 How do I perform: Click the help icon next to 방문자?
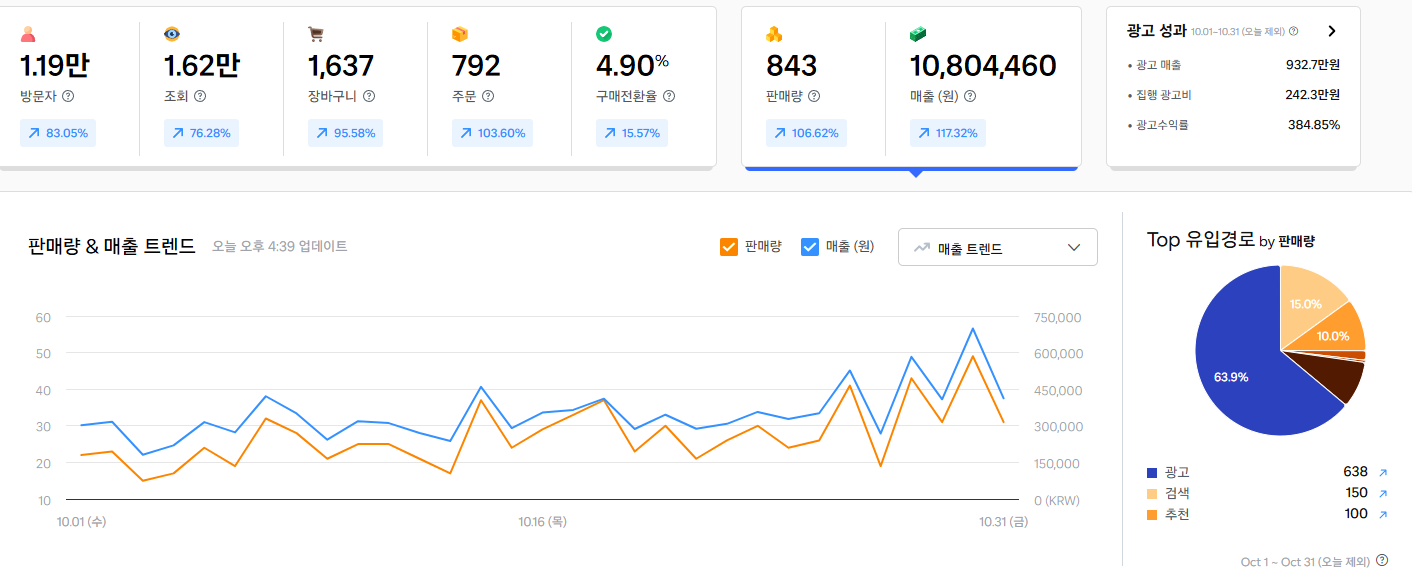[68, 97]
